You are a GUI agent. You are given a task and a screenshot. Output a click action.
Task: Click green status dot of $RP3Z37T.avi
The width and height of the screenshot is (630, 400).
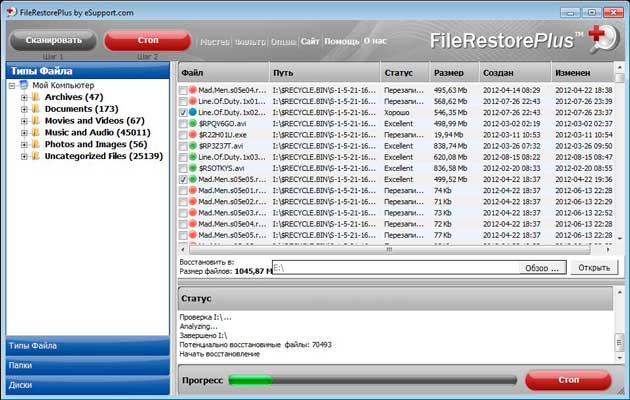point(193,146)
